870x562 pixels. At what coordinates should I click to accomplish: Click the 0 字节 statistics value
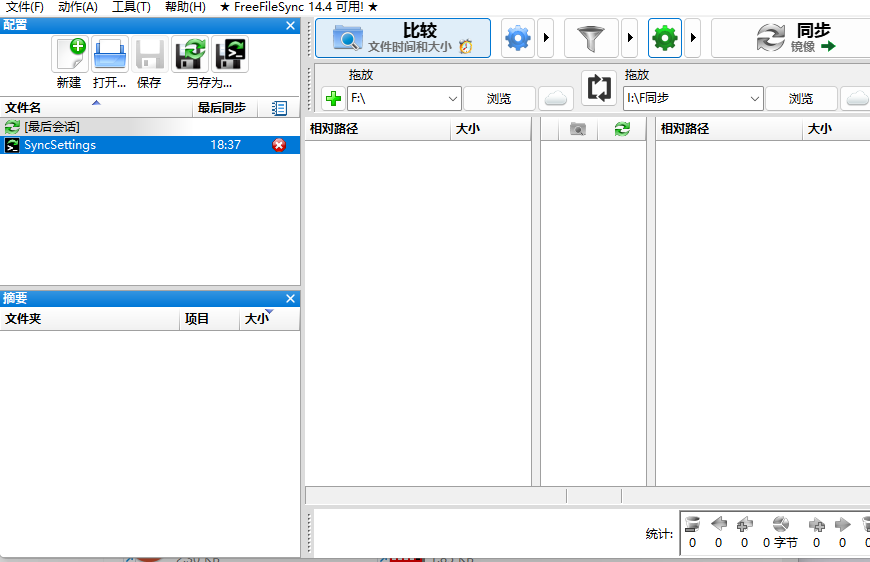pyautogui.click(x=780, y=543)
